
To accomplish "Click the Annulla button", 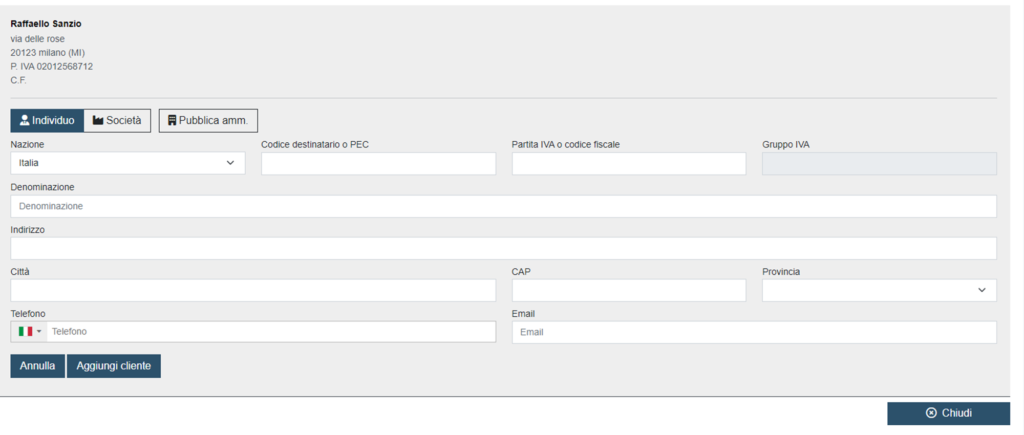I will click(x=38, y=366).
